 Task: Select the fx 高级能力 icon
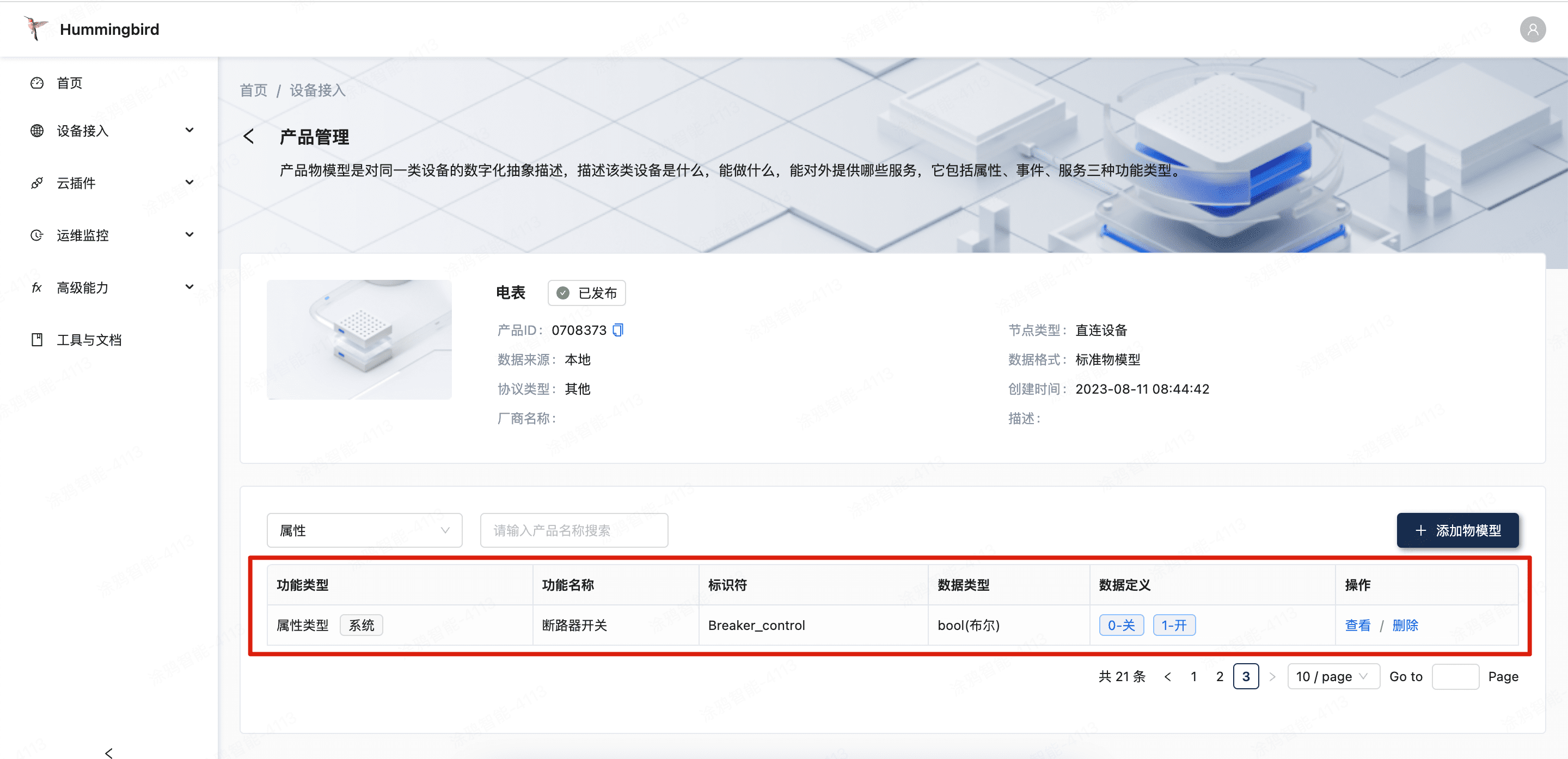[x=37, y=287]
